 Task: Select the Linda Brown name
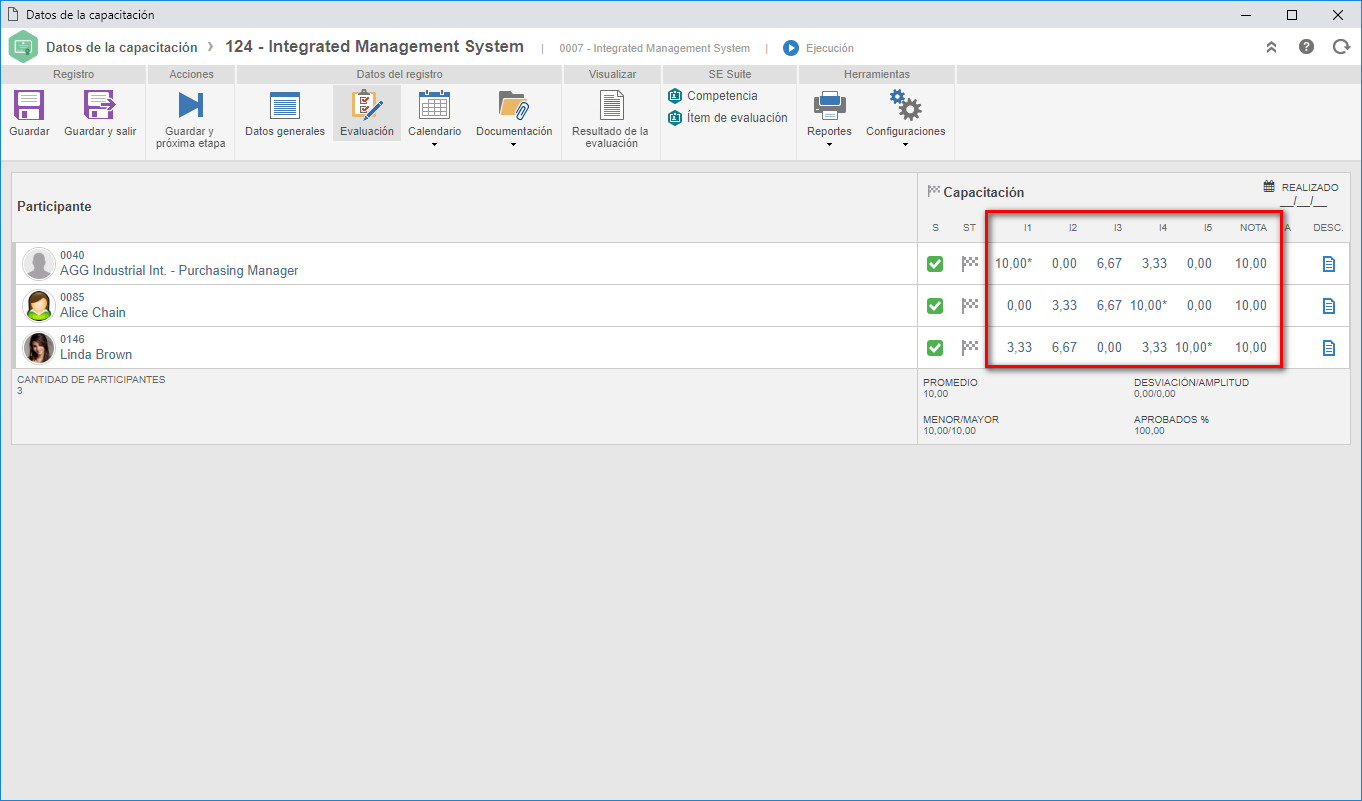point(96,355)
